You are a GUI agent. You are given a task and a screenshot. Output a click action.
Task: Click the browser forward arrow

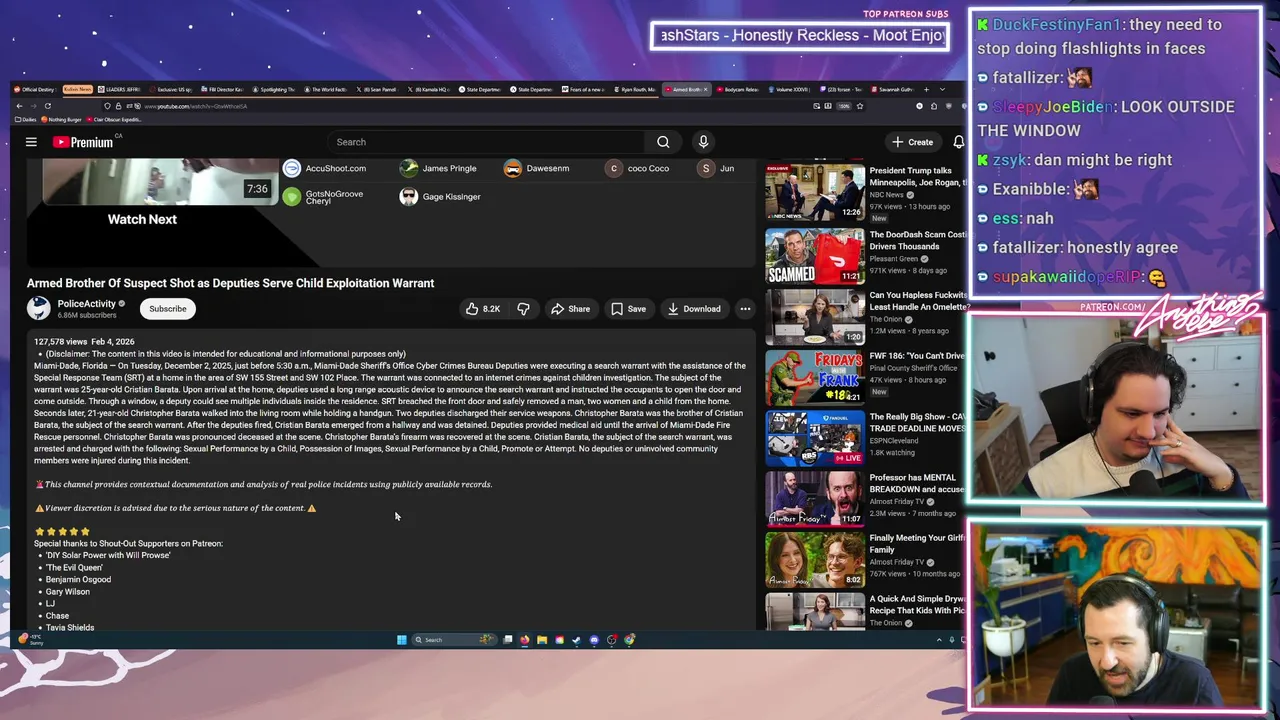[x=32, y=106]
